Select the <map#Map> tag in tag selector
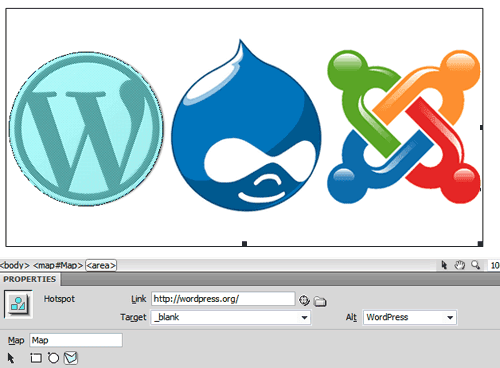This screenshot has width=500, height=368. click(x=58, y=265)
